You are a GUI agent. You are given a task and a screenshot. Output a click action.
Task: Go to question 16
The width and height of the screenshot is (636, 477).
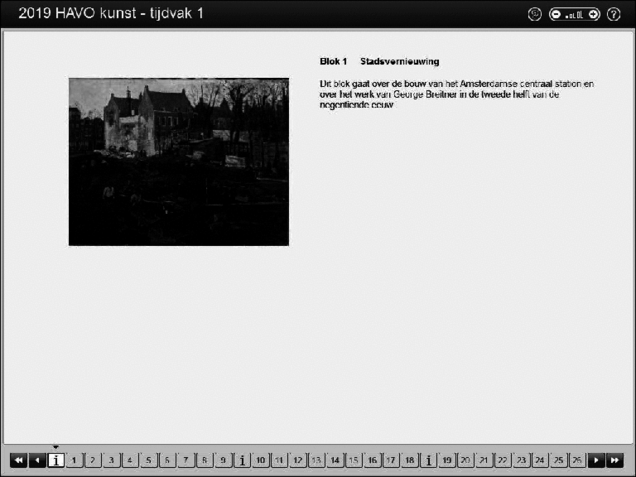[372, 460]
